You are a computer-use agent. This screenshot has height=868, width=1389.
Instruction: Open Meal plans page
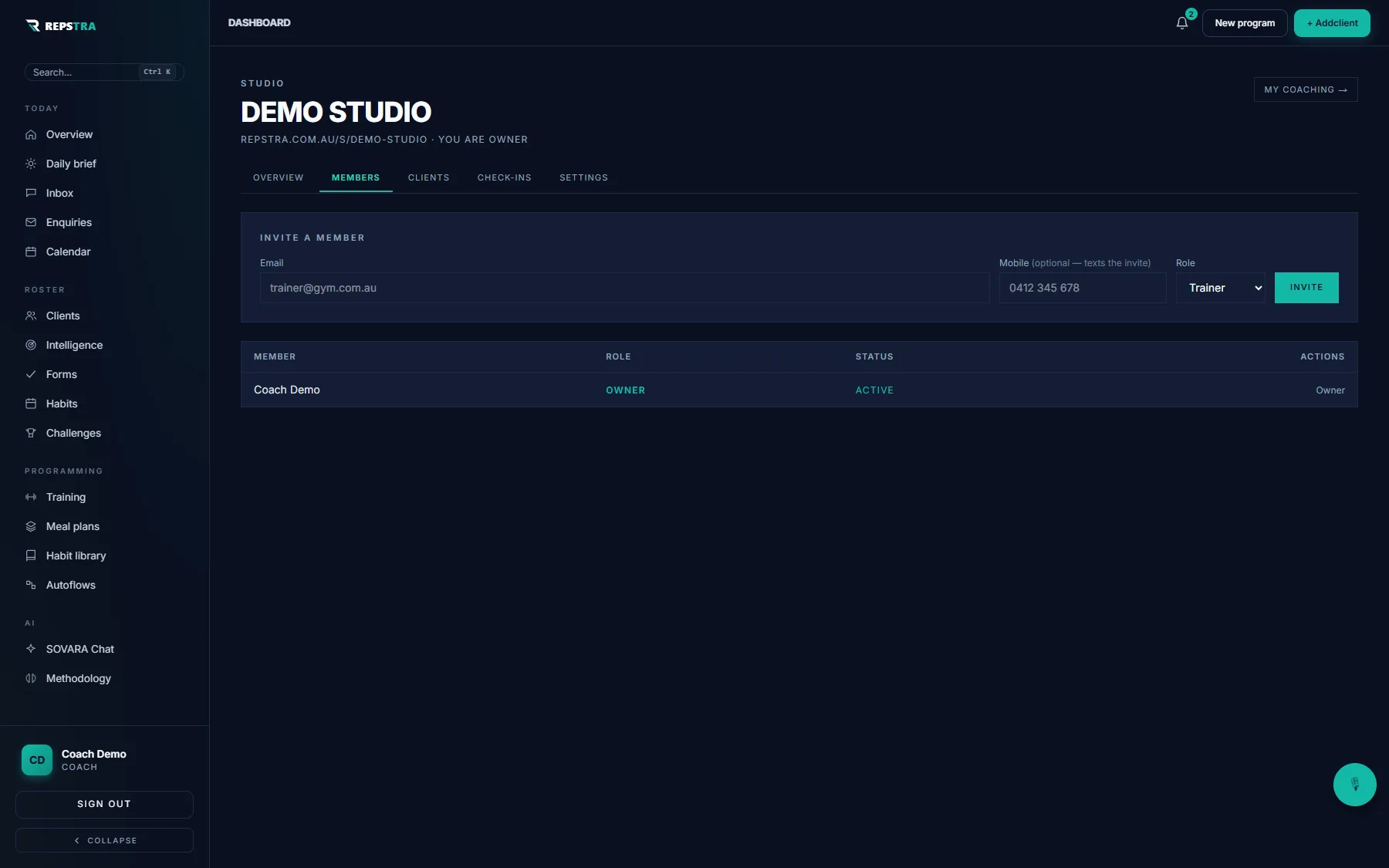pos(73,526)
